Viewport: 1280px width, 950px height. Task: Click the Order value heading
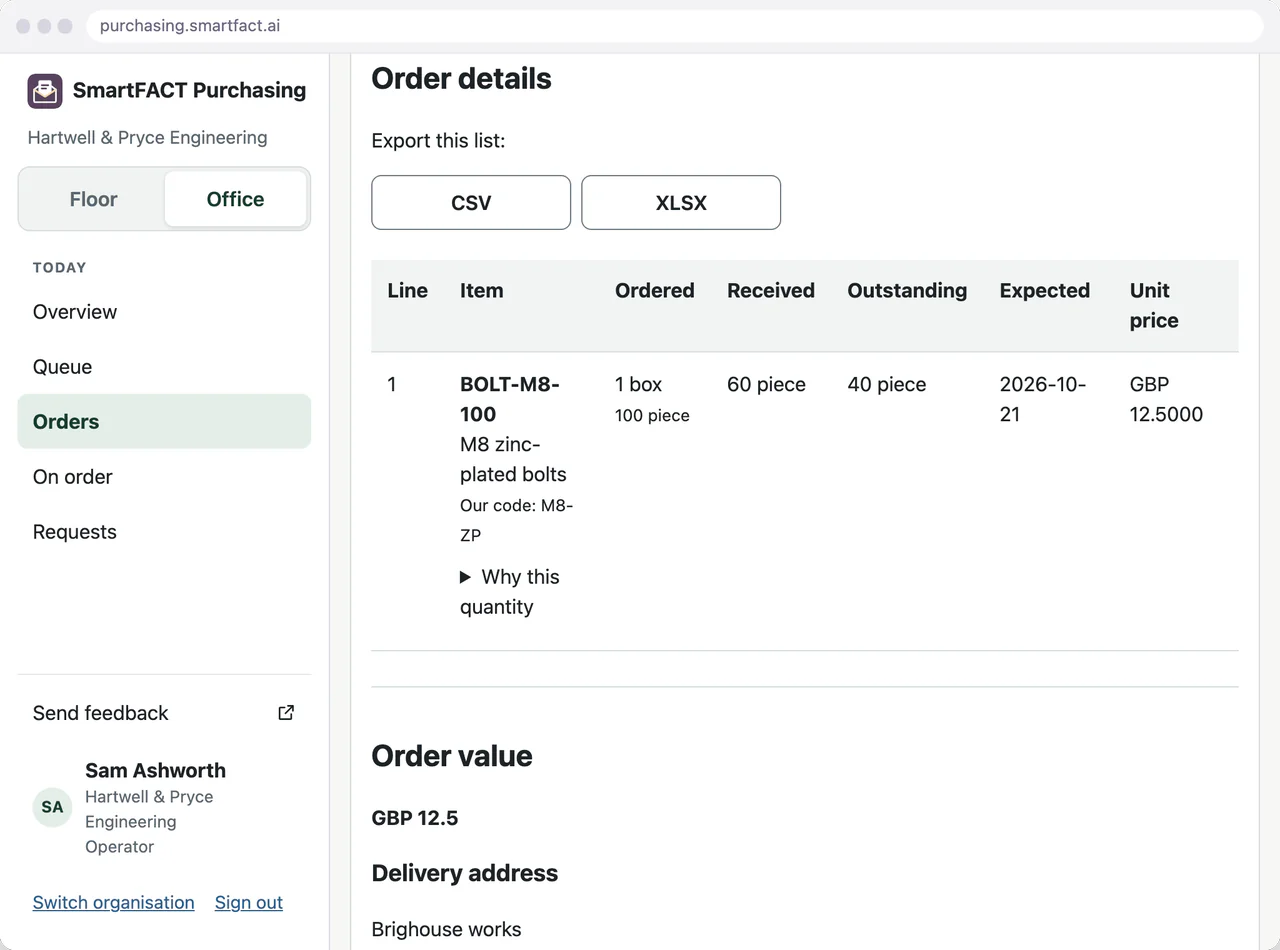452,756
